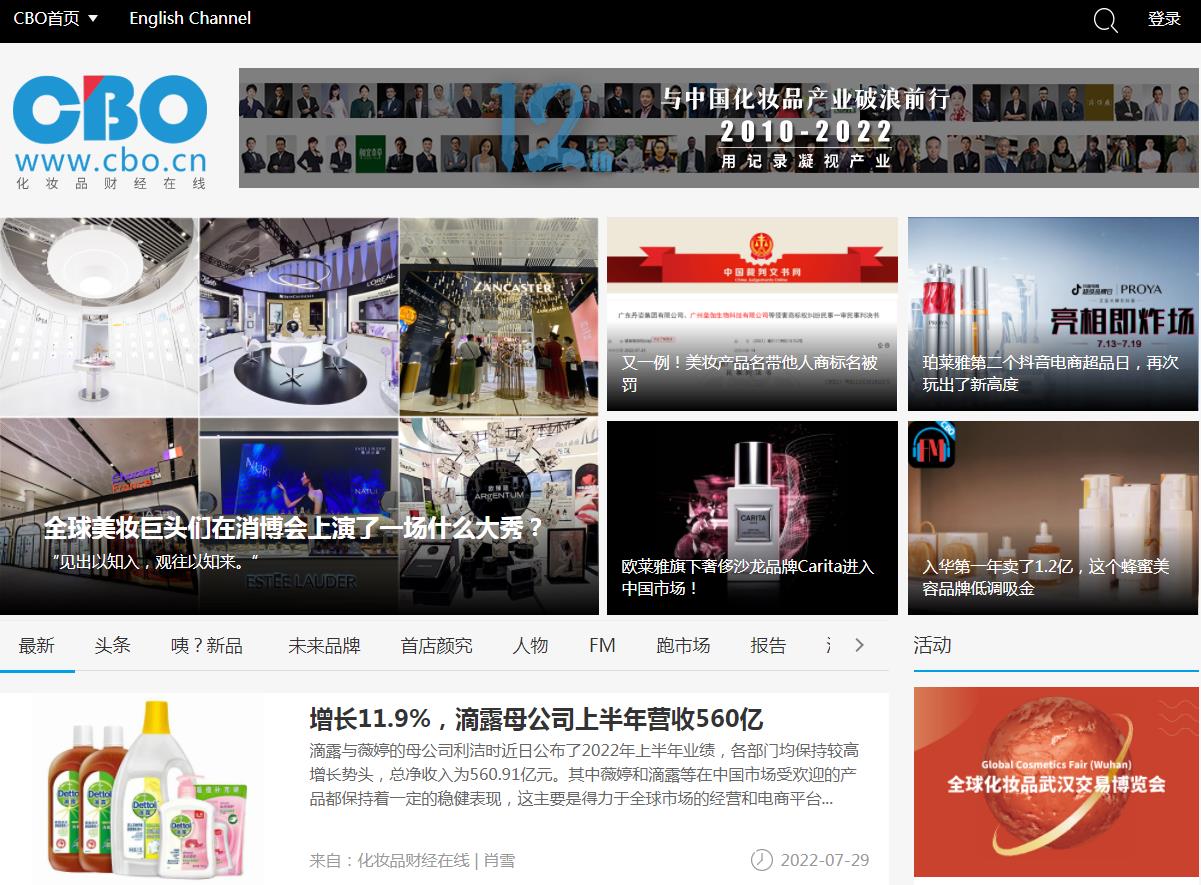Open the 珀莱雅第二个抖音电商超品日 article card
This screenshot has height=885, width=1201.
coord(1053,314)
